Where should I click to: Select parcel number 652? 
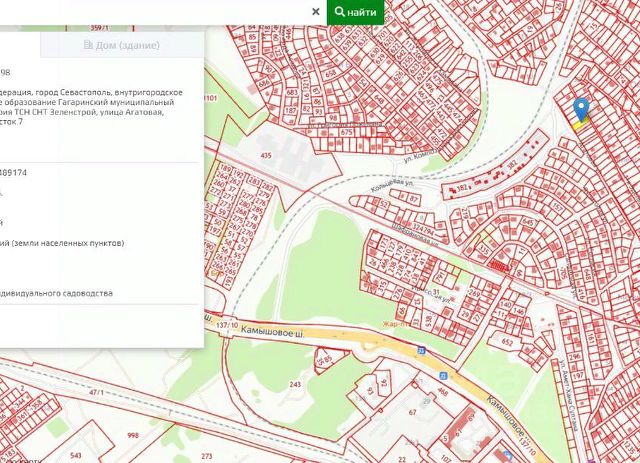[507, 342]
